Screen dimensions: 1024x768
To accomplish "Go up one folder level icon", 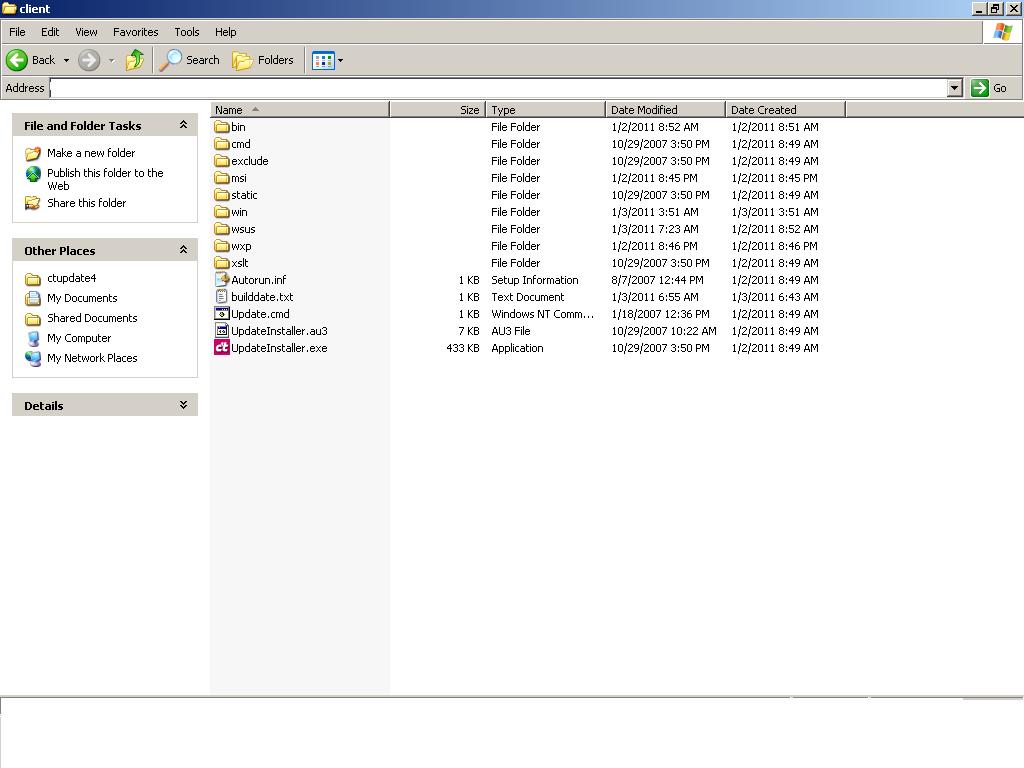I will click(135, 60).
